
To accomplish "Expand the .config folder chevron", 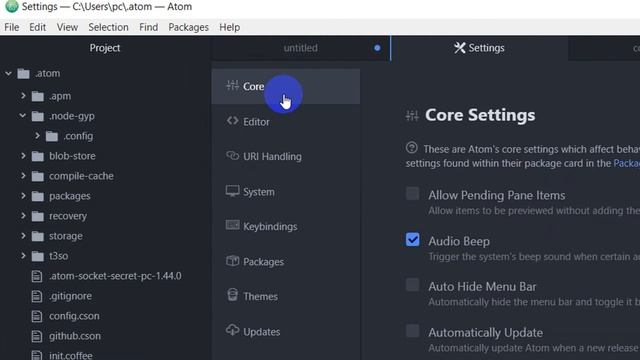I will pos(37,136).
